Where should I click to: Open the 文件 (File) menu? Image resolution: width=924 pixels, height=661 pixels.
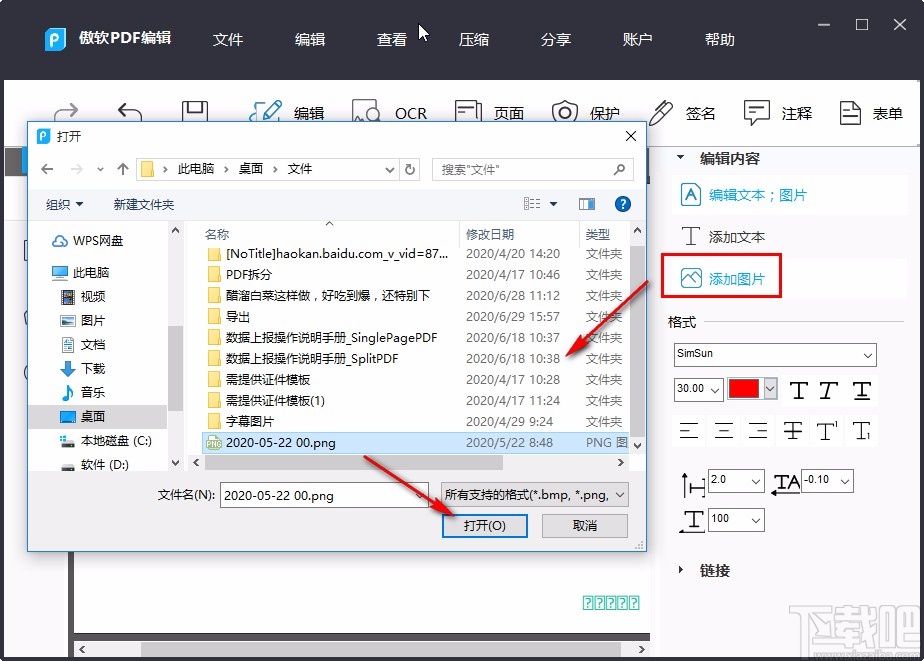click(x=228, y=39)
